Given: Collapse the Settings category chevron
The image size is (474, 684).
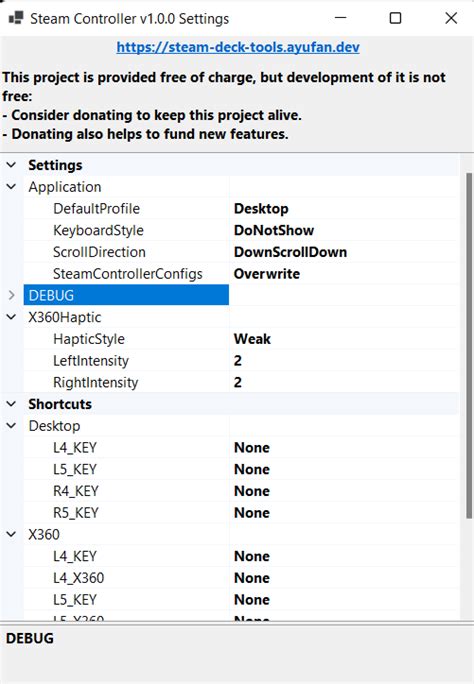Looking at the screenshot, I should pyautogui.click(x=11, y=165).
